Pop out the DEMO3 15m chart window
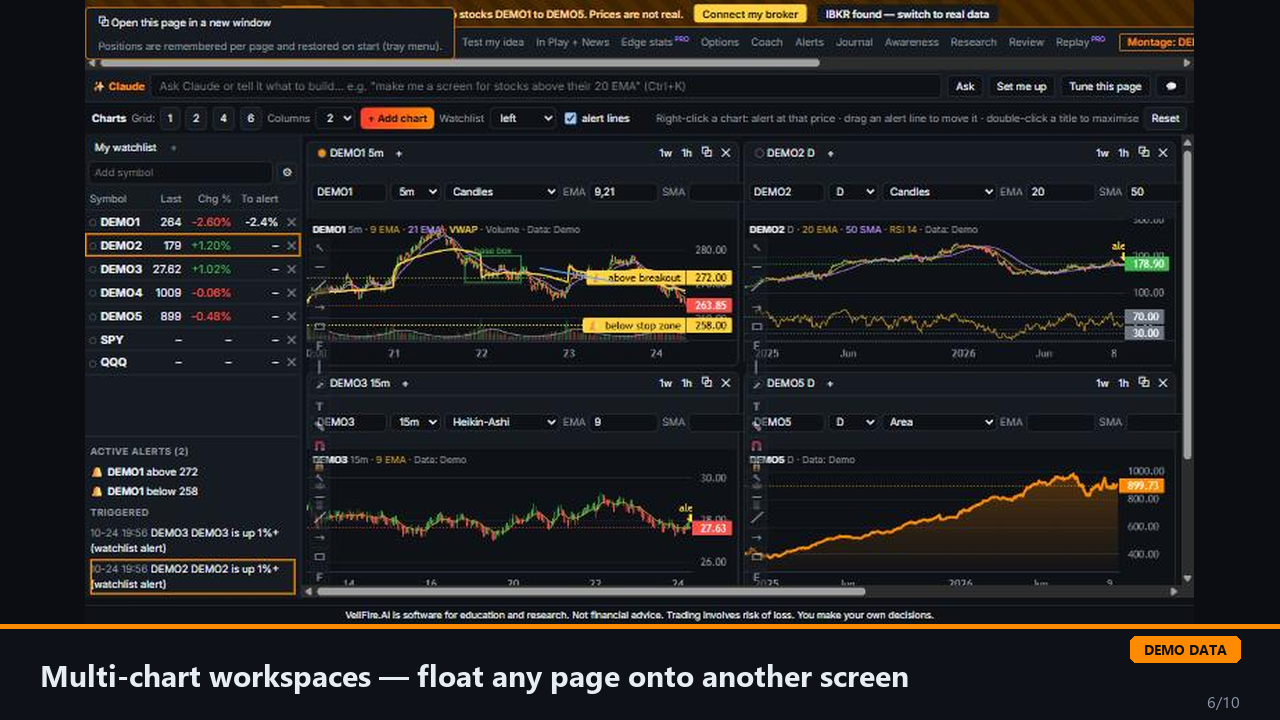The image size is (1280, 720). 707,383
